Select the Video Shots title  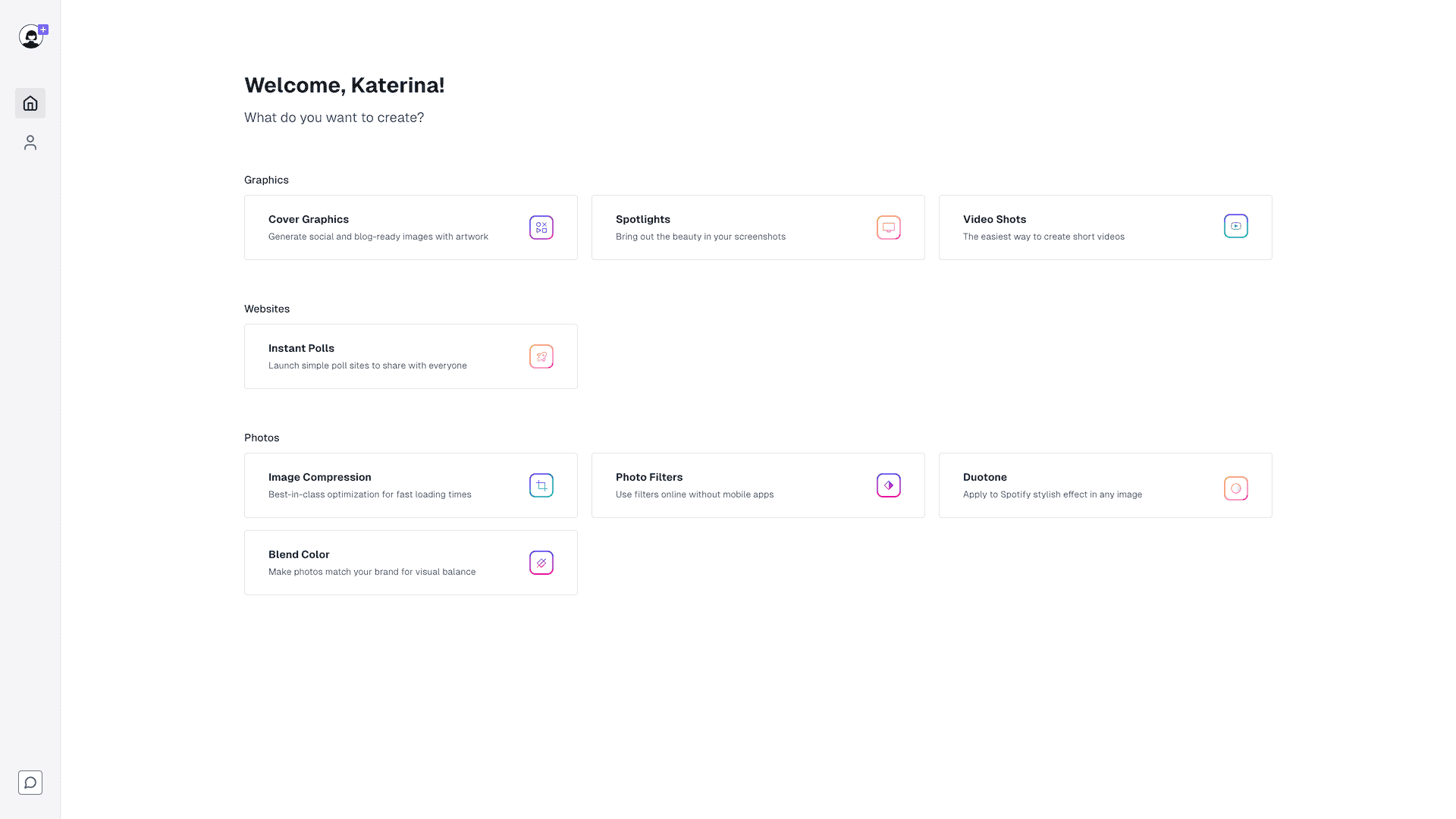click(994, 219)
